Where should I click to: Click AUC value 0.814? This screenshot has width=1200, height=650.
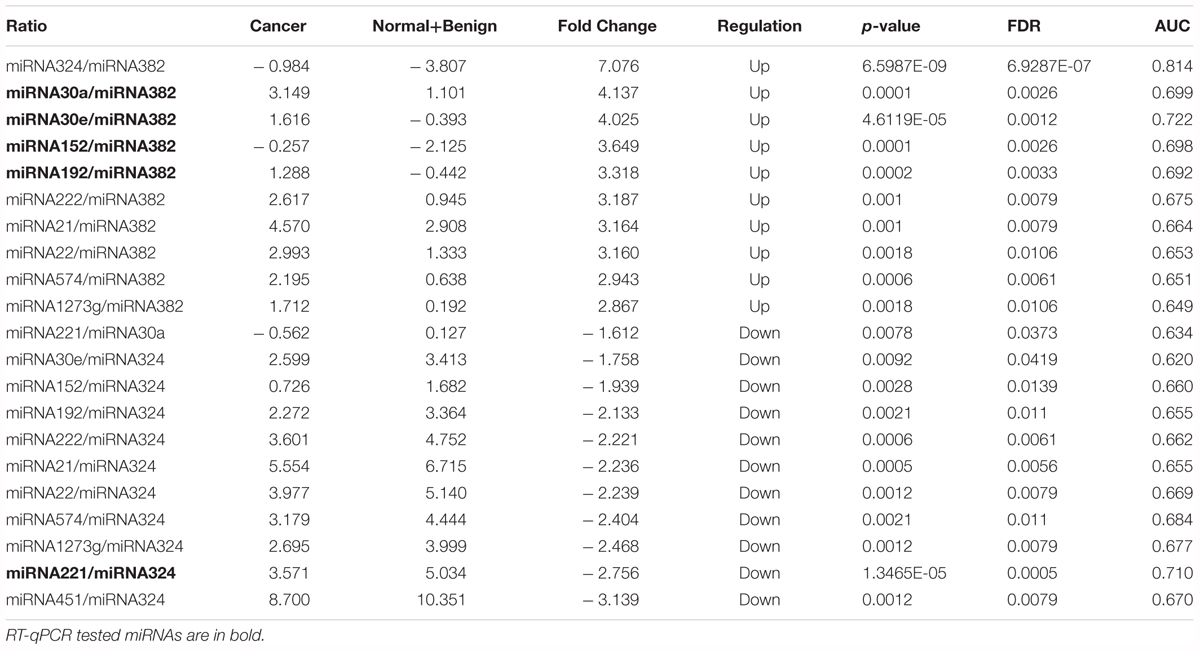click(1172, 67)
